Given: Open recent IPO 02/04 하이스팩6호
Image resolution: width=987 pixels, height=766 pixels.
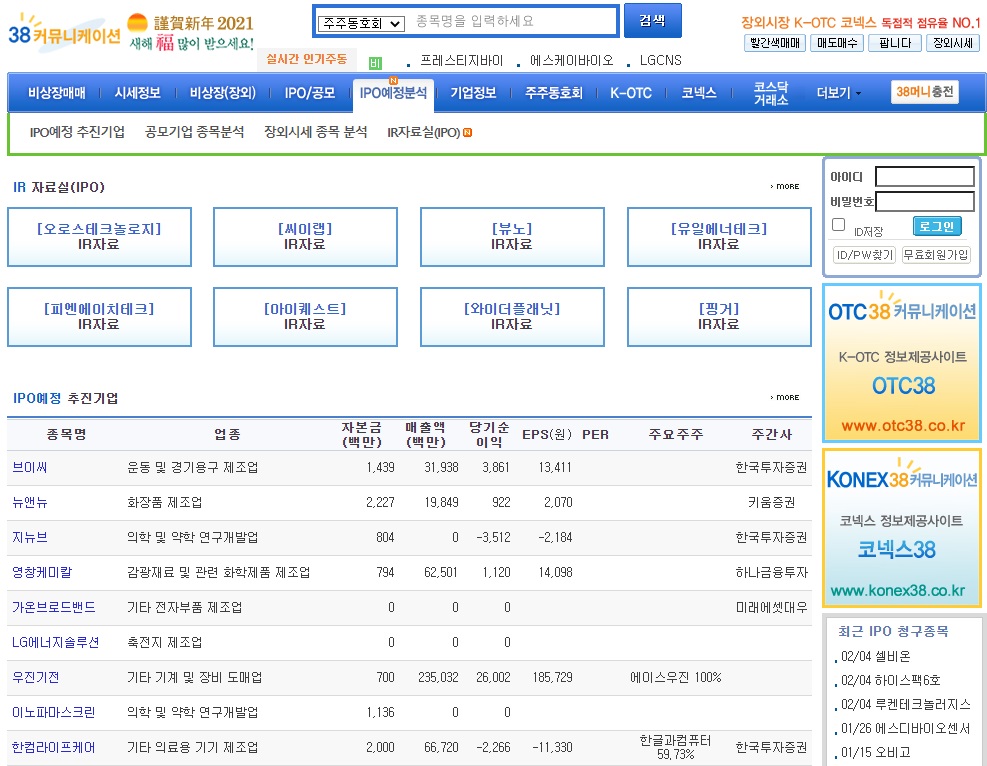Looking at the screenshot, I should point(891,680).
